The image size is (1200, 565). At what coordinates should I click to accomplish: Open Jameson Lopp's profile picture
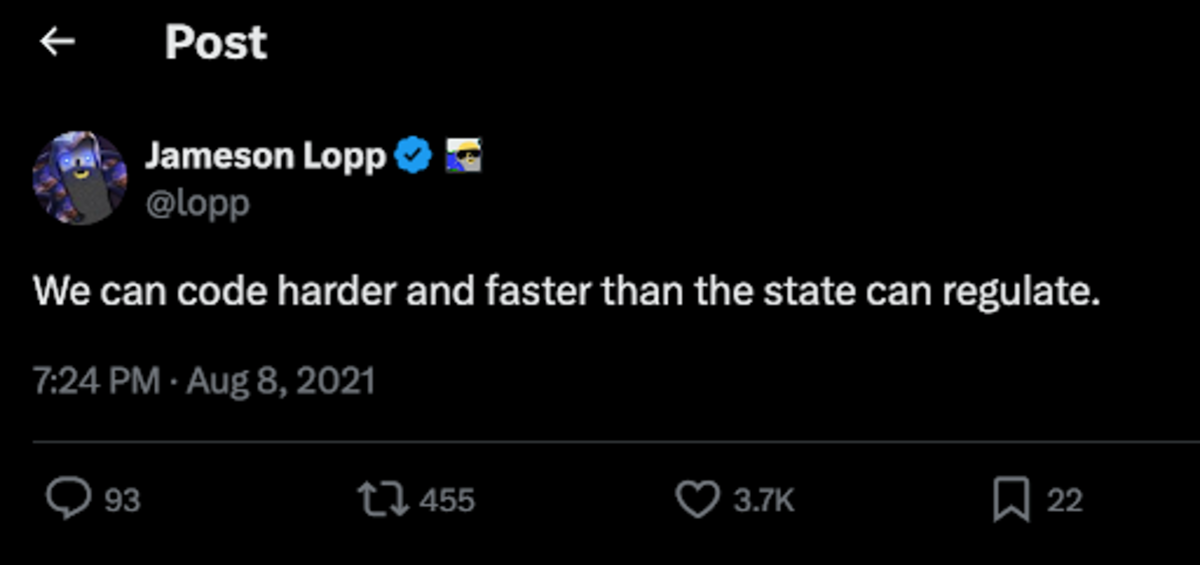(x=80, y=179)
